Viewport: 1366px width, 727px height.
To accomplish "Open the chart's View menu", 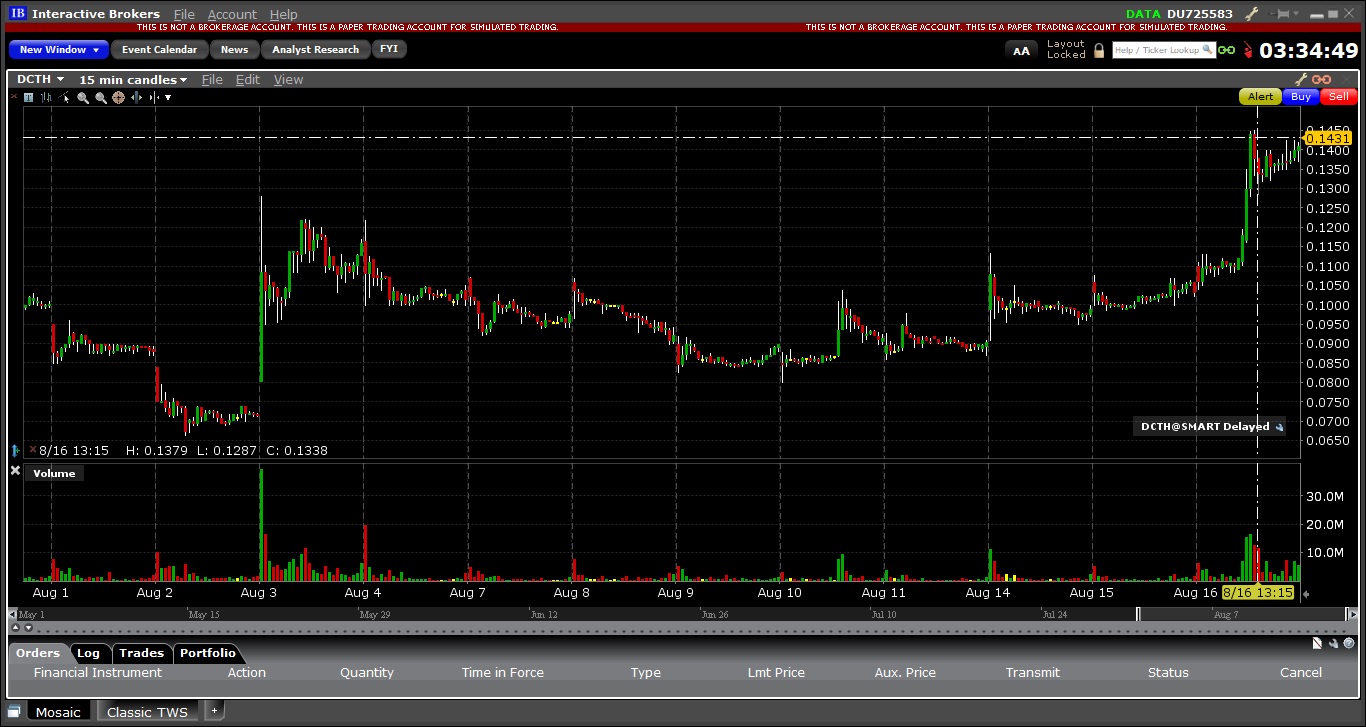I will 288,79.
